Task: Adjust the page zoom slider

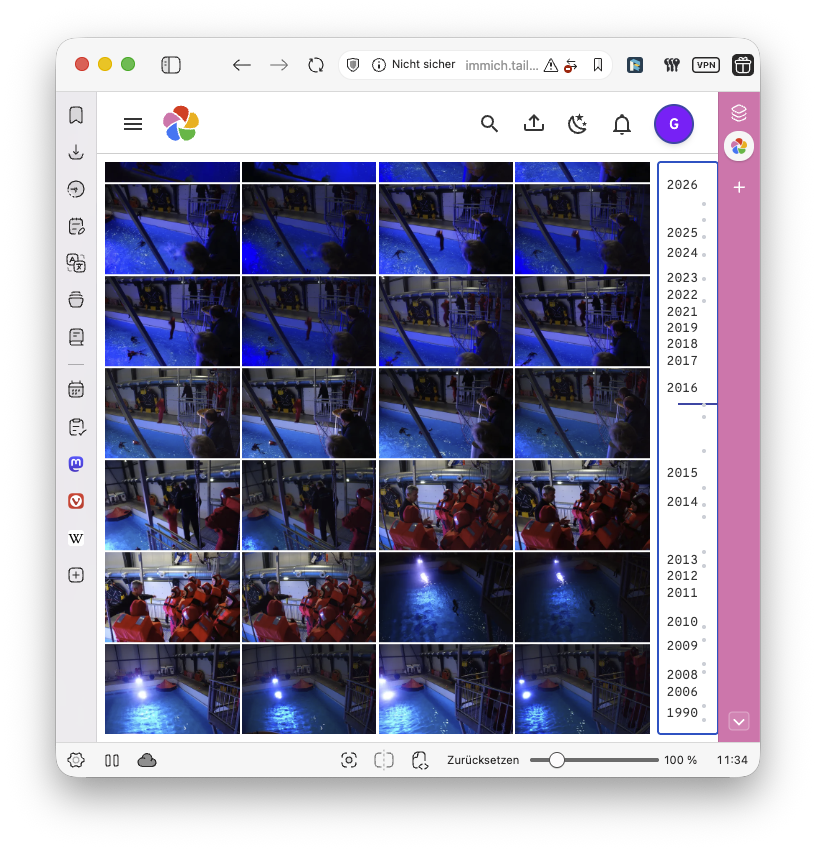Action: pos(557,760)
